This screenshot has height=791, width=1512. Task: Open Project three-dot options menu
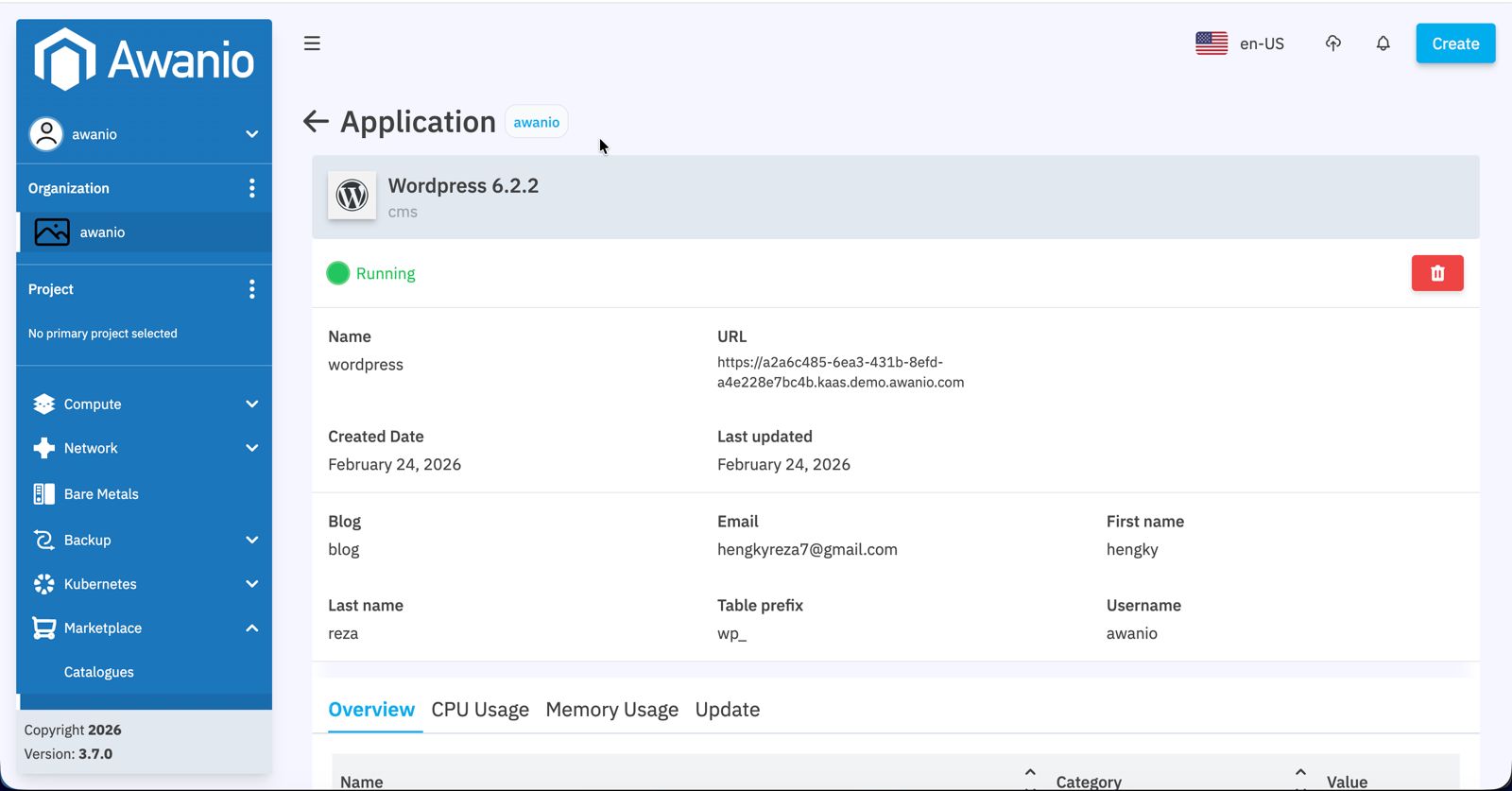(x=251, y=289)
